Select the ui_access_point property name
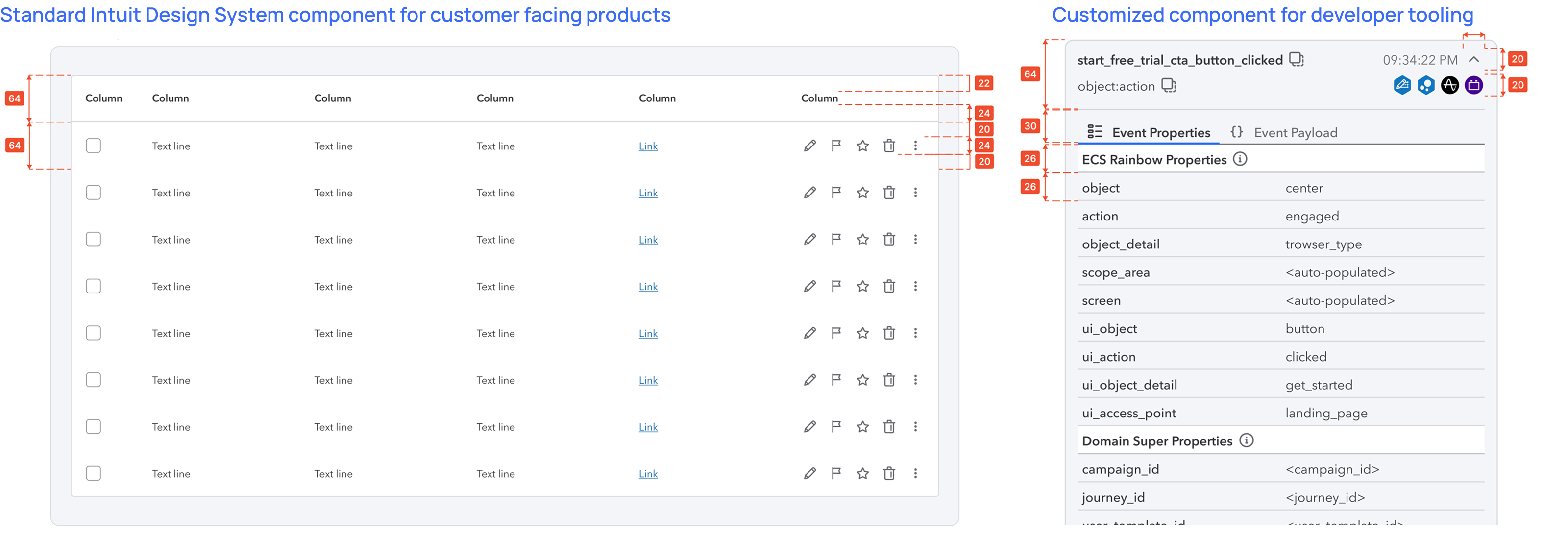Viewport: 1568px width, 537px height. coord(1129,413)
